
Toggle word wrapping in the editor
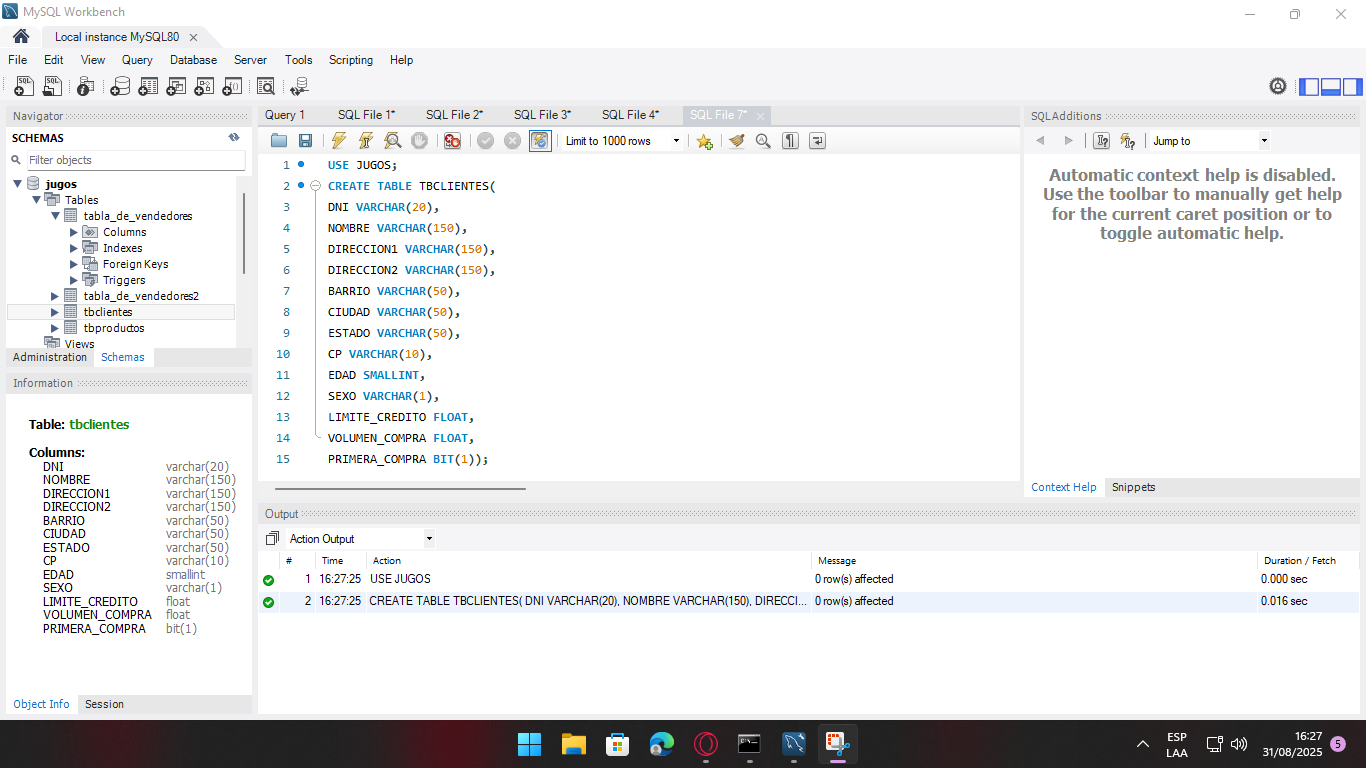pos(817,141)
